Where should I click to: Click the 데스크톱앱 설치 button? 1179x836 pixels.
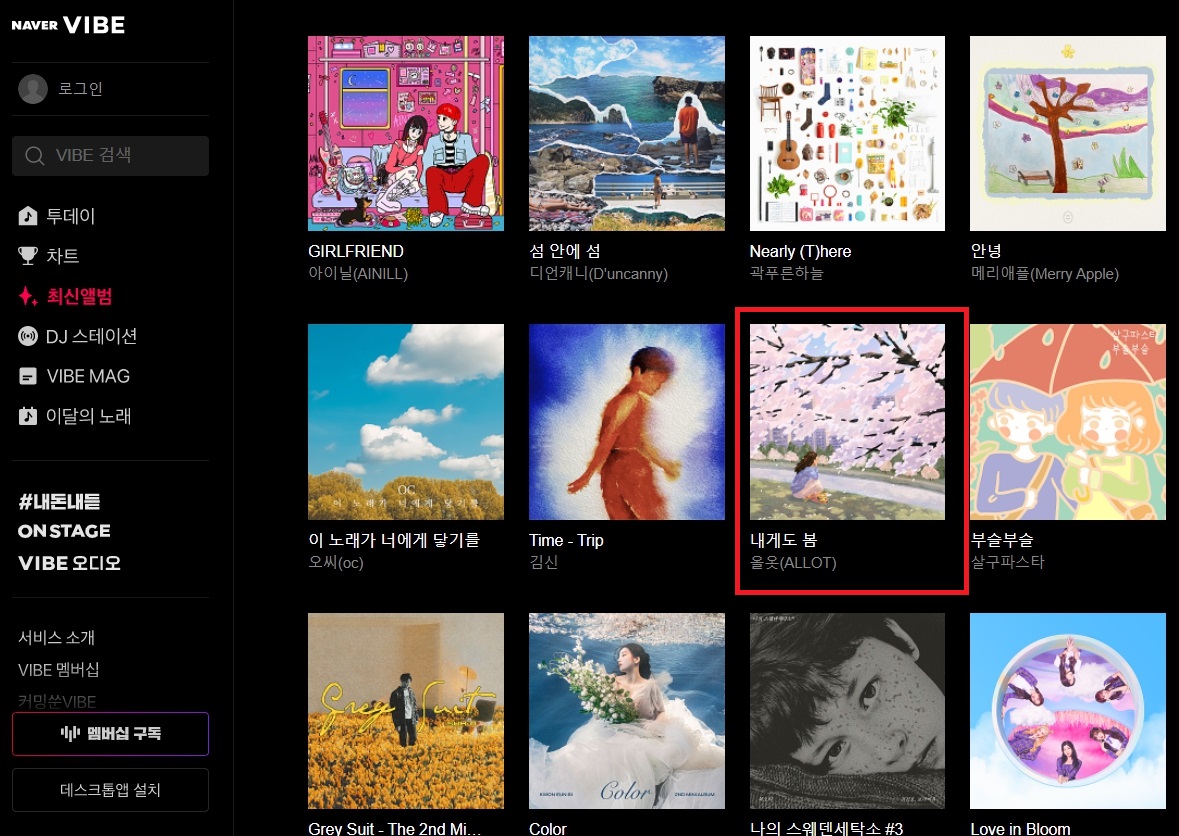111,790
